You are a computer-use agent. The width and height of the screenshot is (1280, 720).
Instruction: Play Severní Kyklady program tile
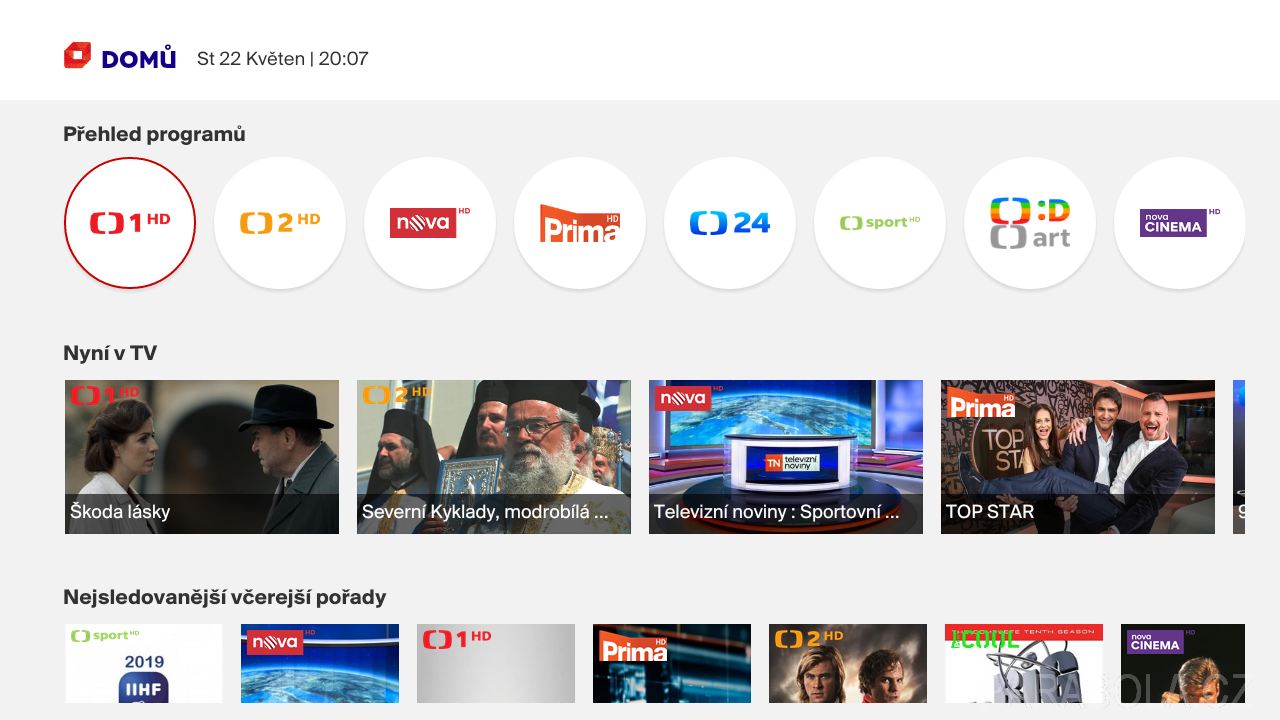pos(494,457)
